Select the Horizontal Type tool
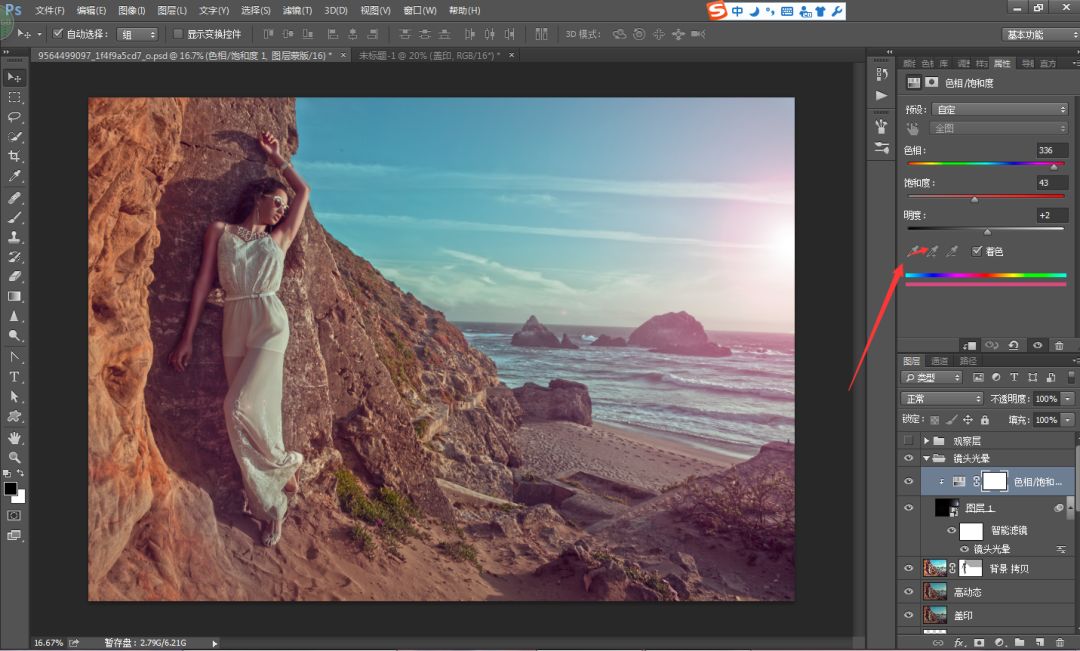Screen dimensions: 1080x651 (15, 377)
